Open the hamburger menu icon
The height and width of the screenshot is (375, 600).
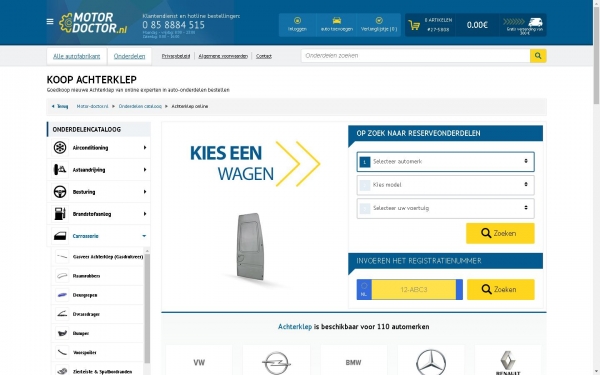point(50,22)
